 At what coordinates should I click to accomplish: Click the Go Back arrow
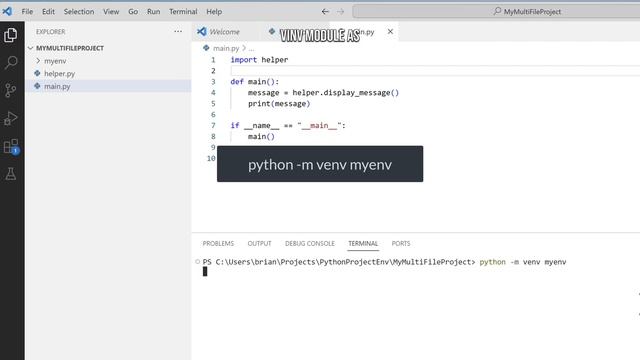point(325,11)
